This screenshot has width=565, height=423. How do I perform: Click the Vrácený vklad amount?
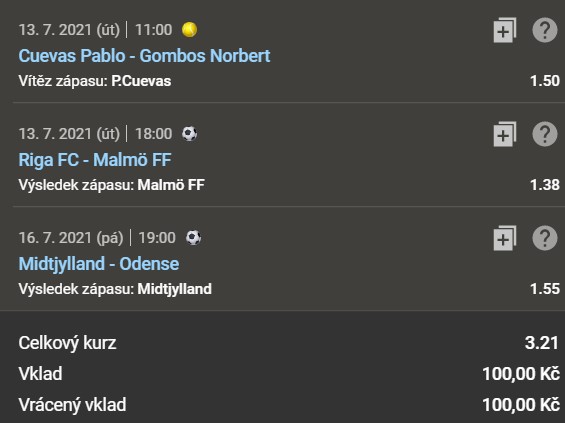[x=521, y=405]
